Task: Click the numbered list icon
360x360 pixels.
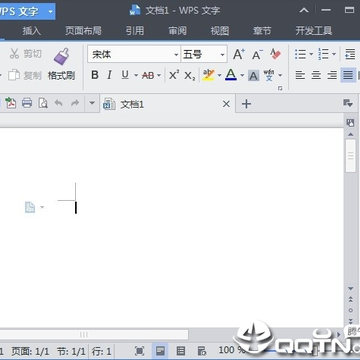Action: pos(323,54)
